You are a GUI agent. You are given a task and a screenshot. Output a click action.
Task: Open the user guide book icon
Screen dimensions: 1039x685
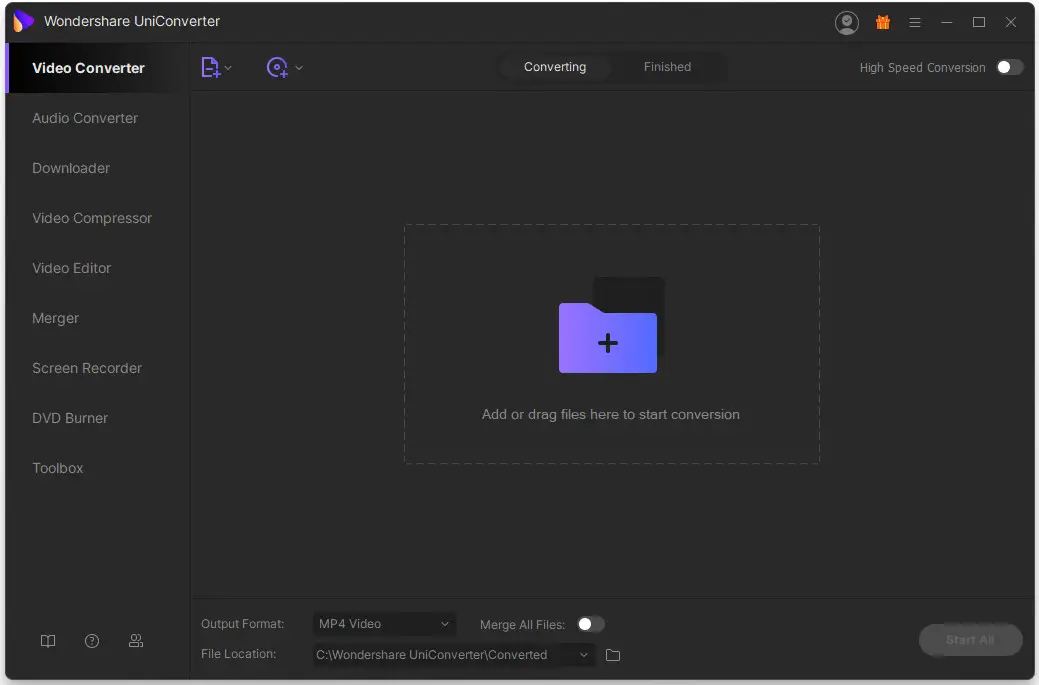pyautogui.click(x=48, y=641)
